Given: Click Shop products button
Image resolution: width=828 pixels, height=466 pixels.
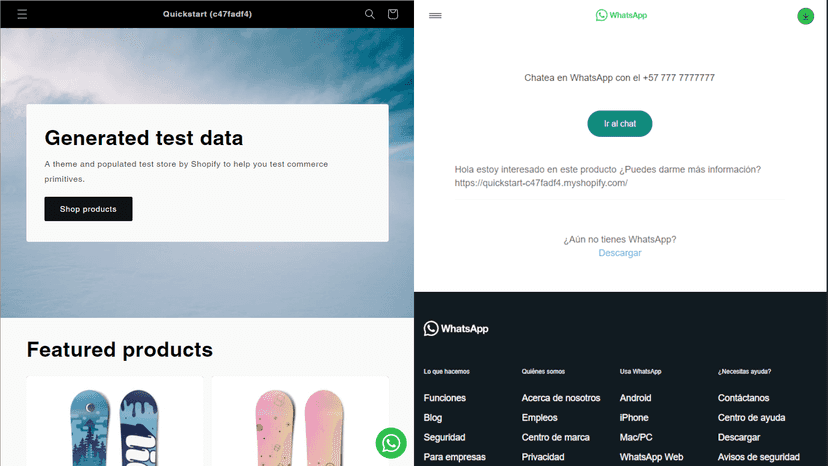Looking at the screenshot, I should tap(88, 209).
